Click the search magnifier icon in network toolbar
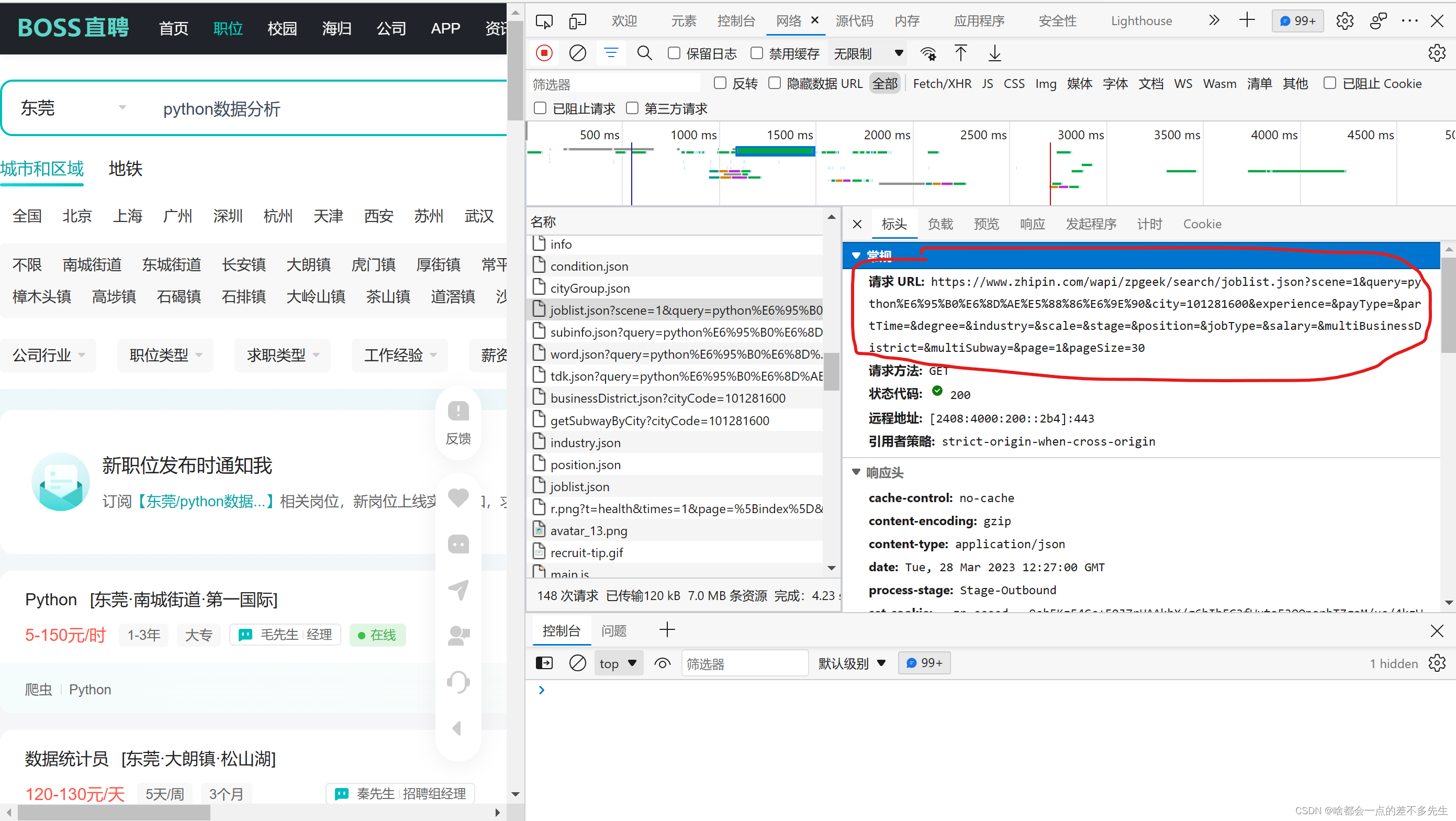 645,53
